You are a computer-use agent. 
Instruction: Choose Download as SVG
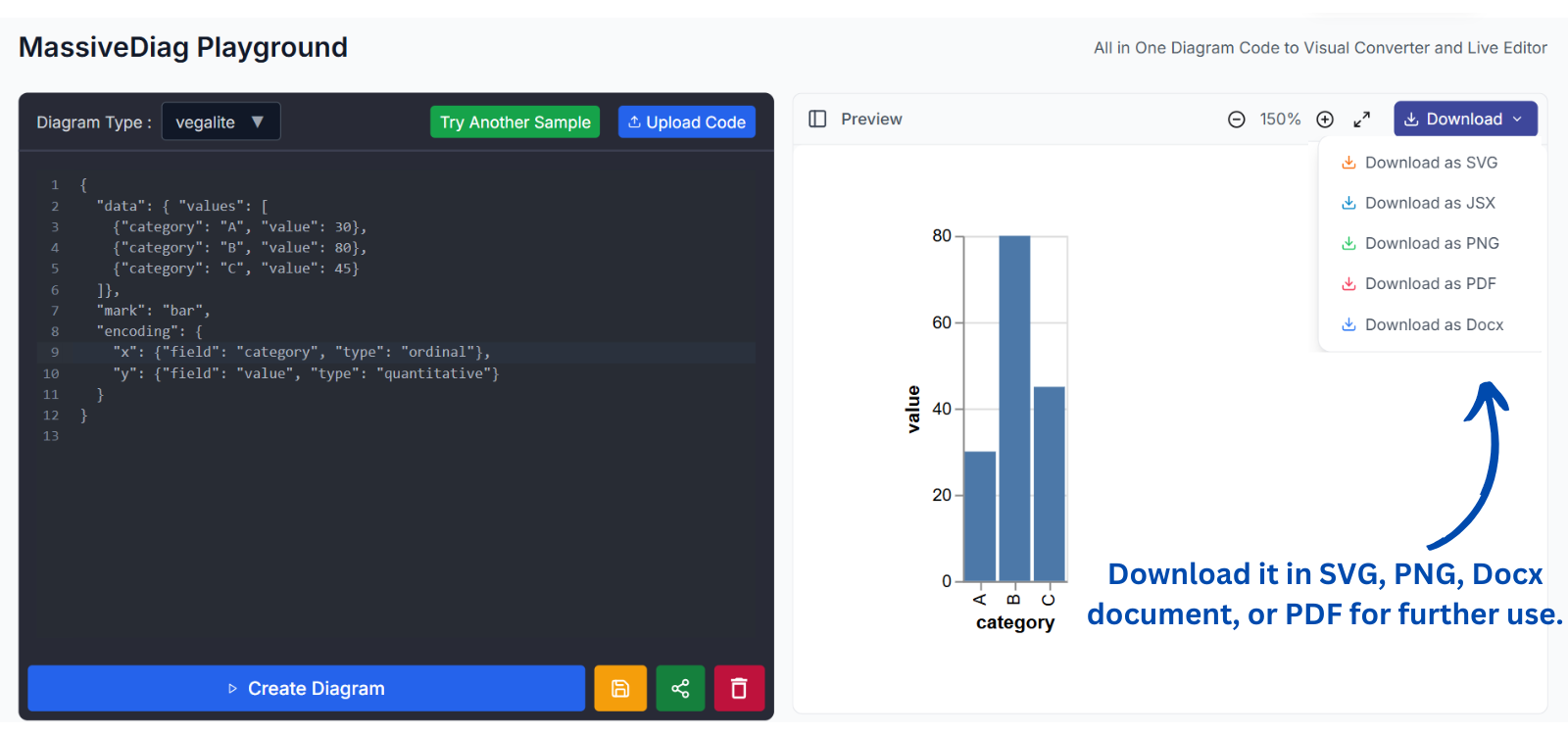pyautogui.click(x=1420, y=163)
